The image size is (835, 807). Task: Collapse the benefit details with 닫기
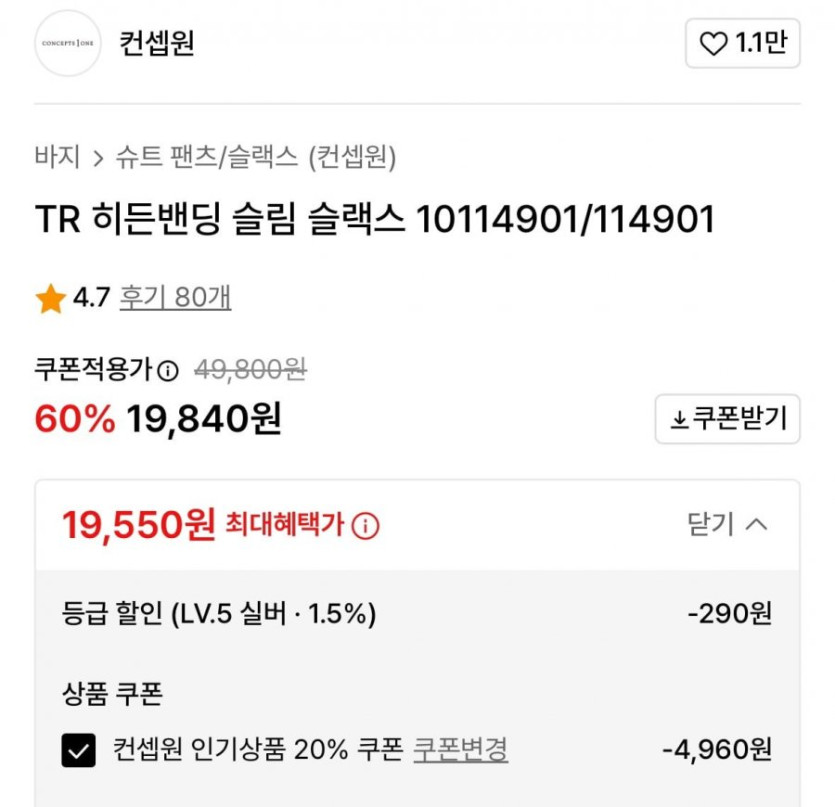727,524
